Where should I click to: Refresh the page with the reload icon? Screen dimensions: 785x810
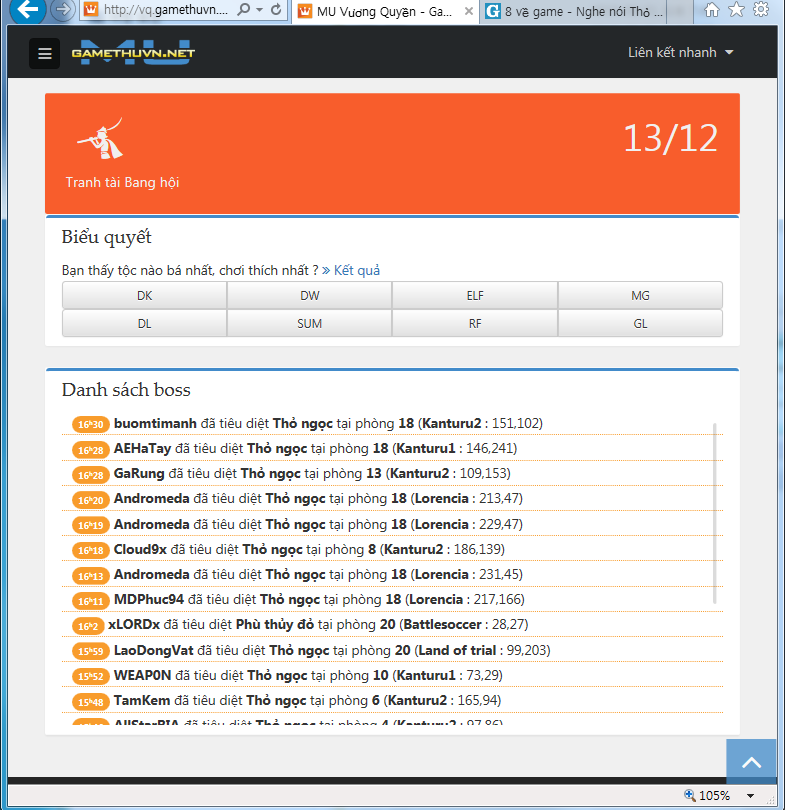click(x=275, y=10)
